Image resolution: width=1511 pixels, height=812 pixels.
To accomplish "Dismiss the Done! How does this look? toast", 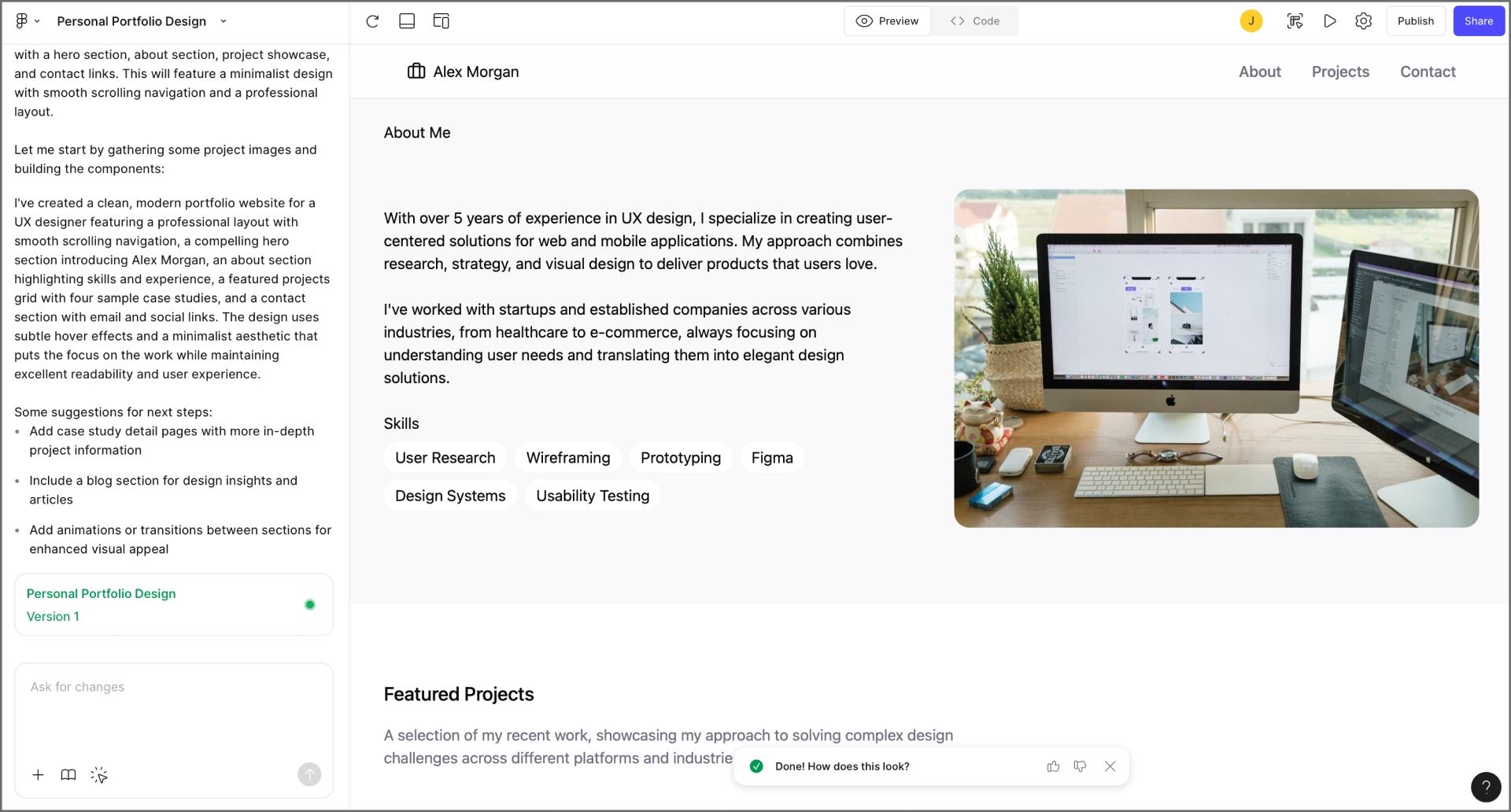I will (x=1110, y=766).
